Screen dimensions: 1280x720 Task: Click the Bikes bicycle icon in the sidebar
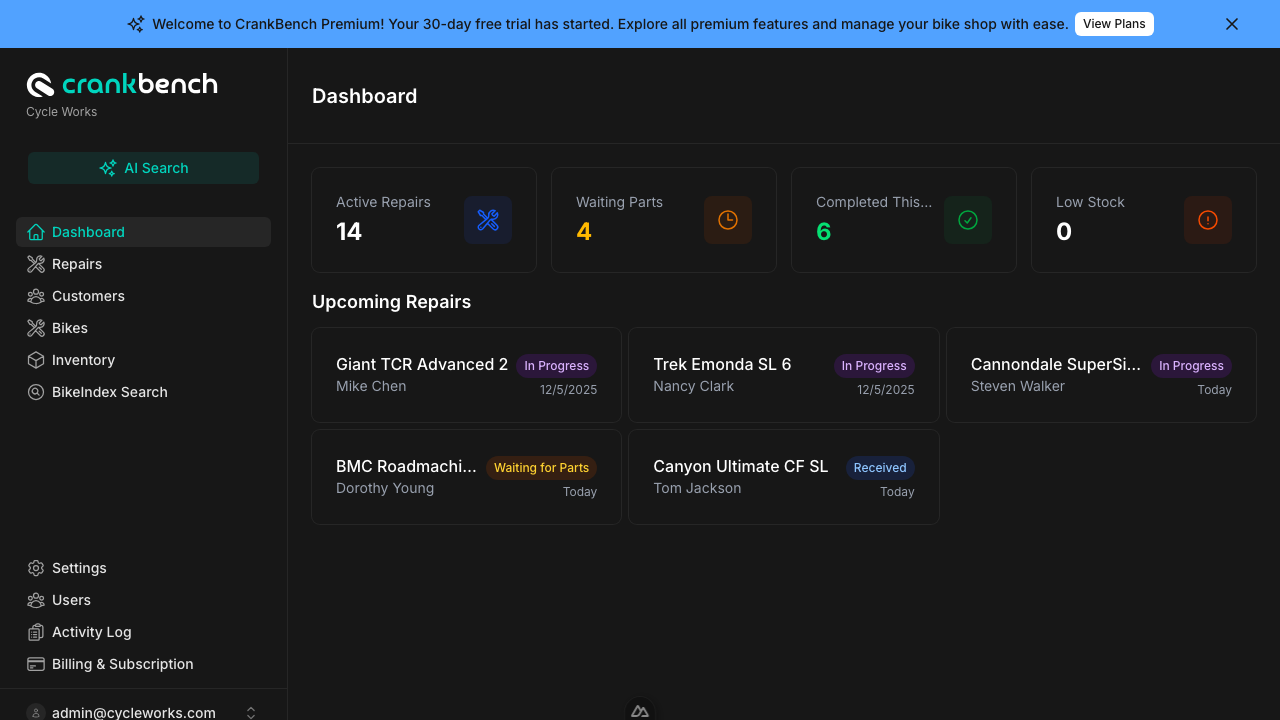[x=35, y=328]
